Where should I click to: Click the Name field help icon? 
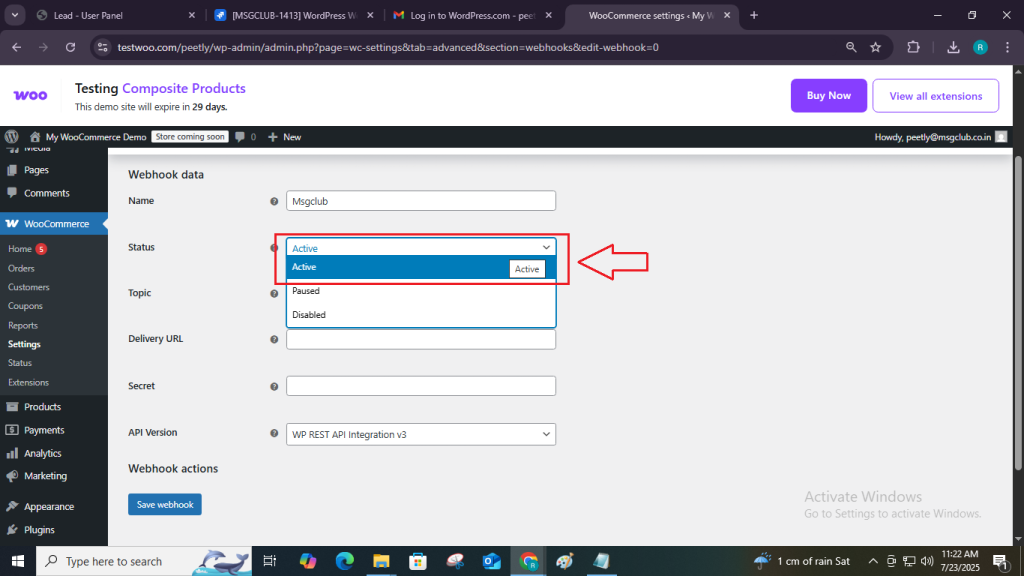click(x=274, y=201)
